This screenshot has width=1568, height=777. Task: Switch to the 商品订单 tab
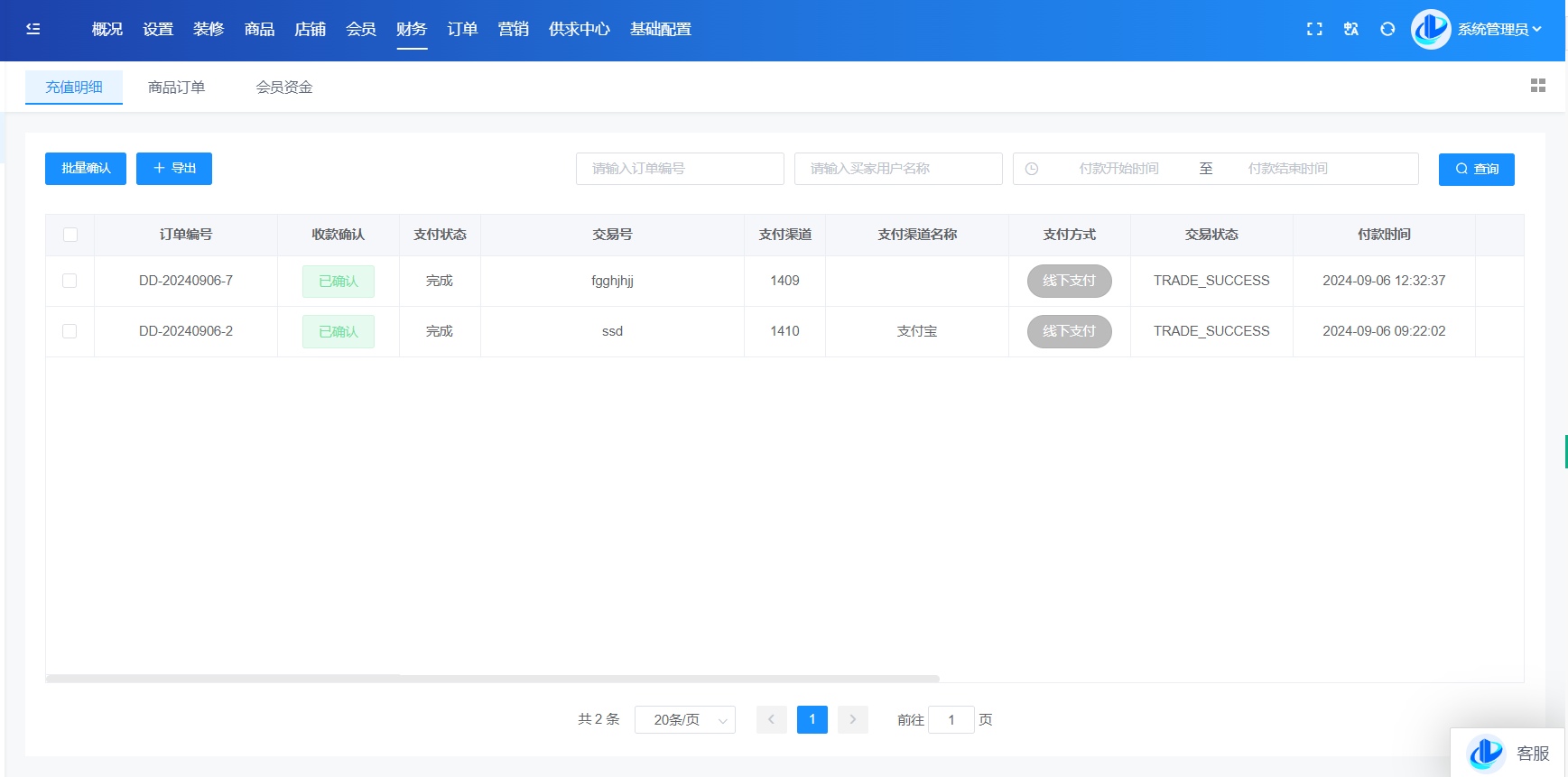[x=176, y=87]
